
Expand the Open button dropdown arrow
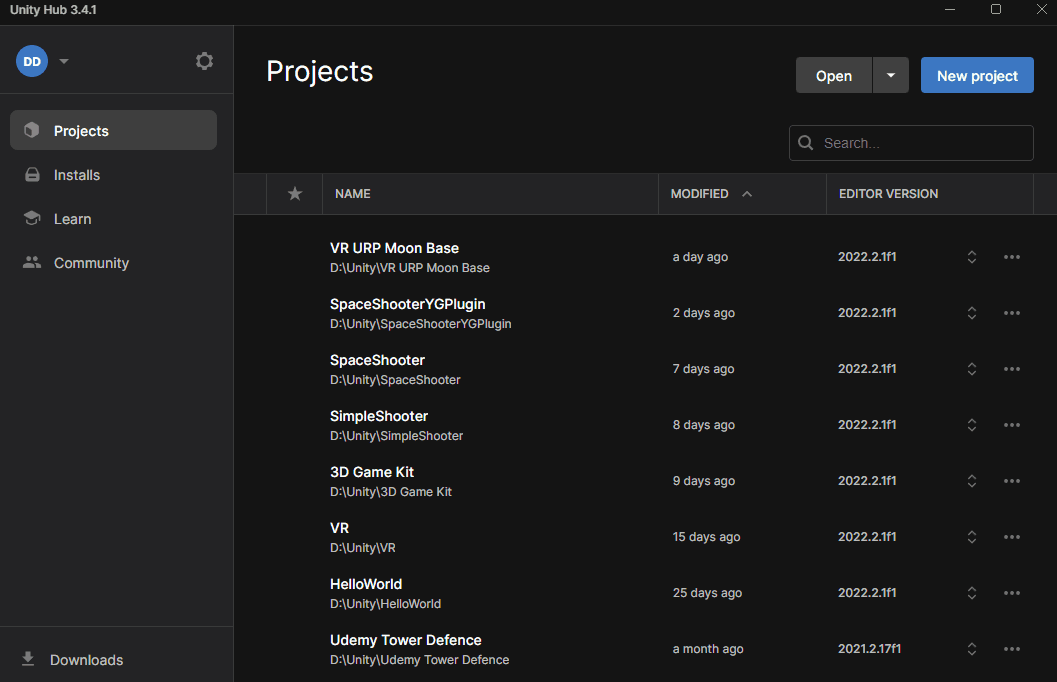click(x=890, y=75)
